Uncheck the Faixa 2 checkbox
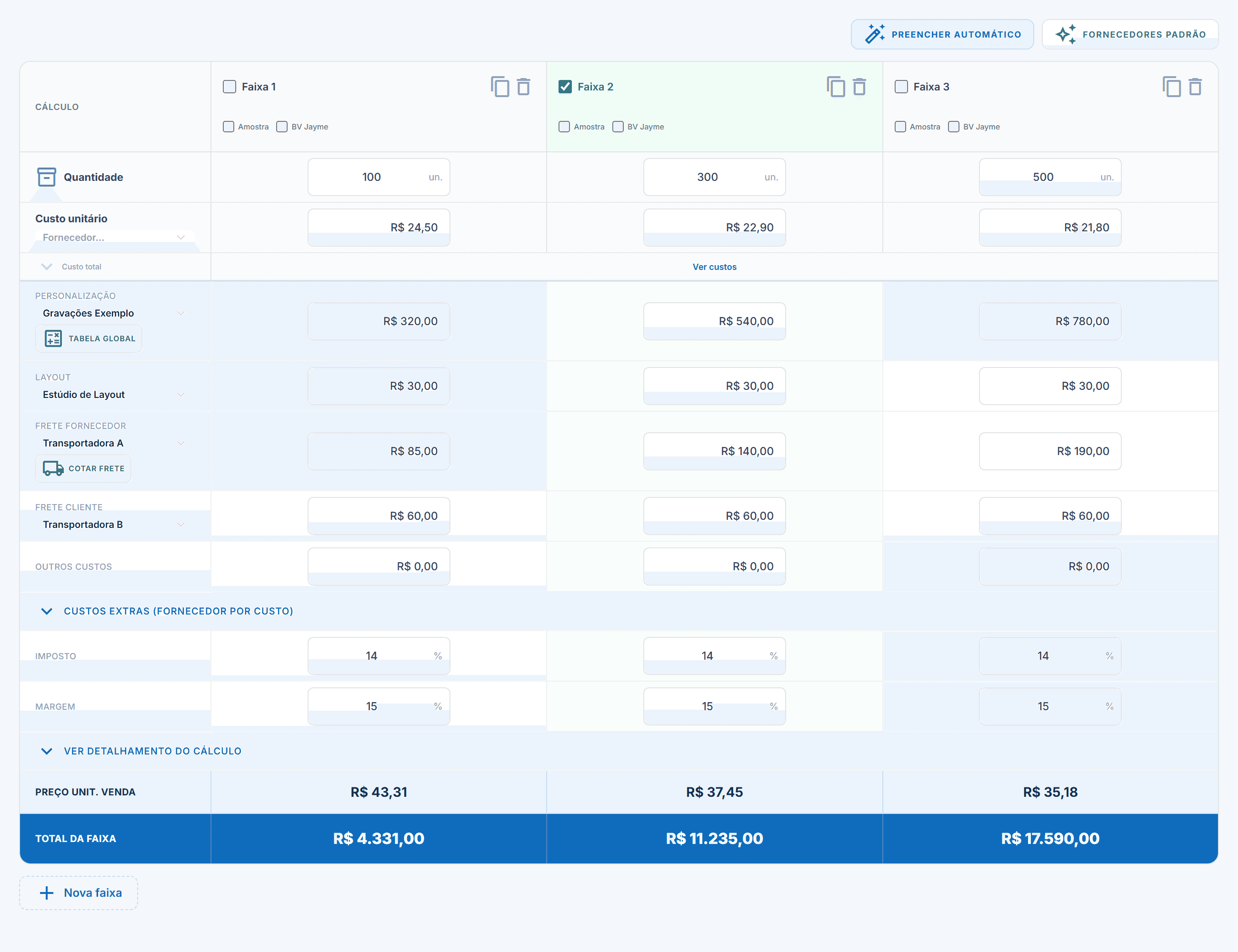This screenshot has height=952, width=1238. click(565, 87)
